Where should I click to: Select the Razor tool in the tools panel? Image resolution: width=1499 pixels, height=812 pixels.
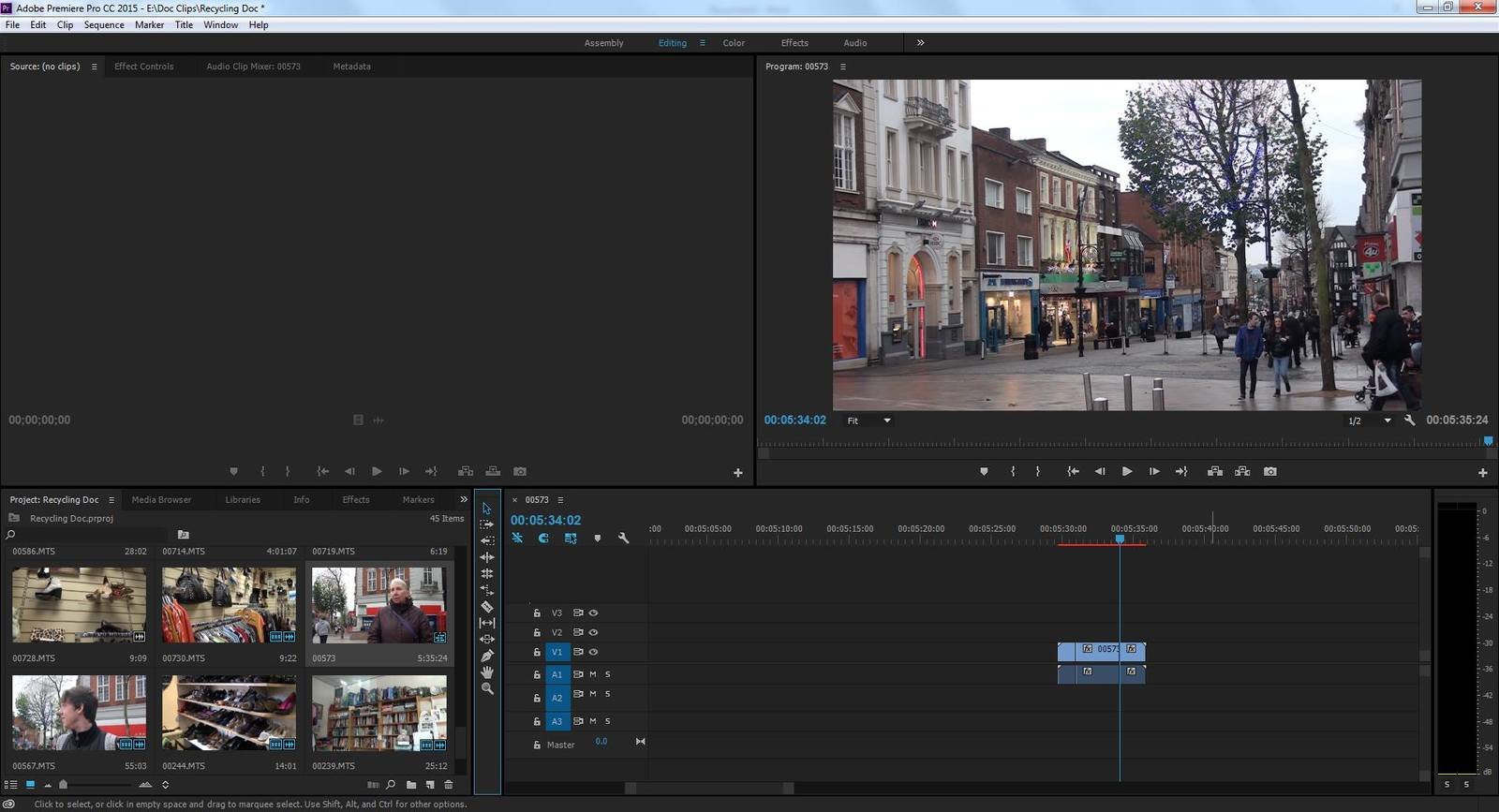(x=487, y=606)
